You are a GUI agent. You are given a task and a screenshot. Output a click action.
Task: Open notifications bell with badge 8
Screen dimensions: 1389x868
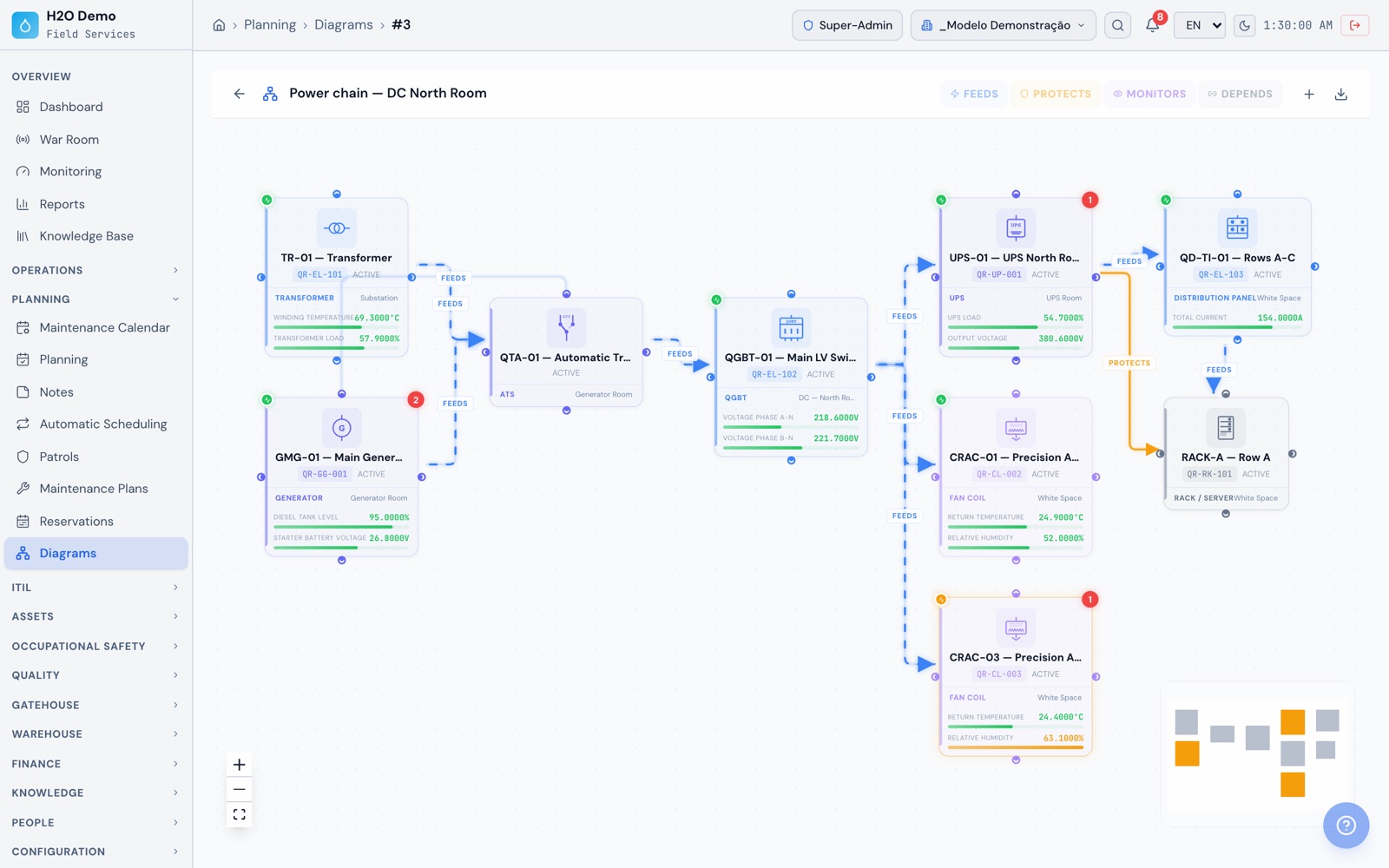coord(1153,25)
